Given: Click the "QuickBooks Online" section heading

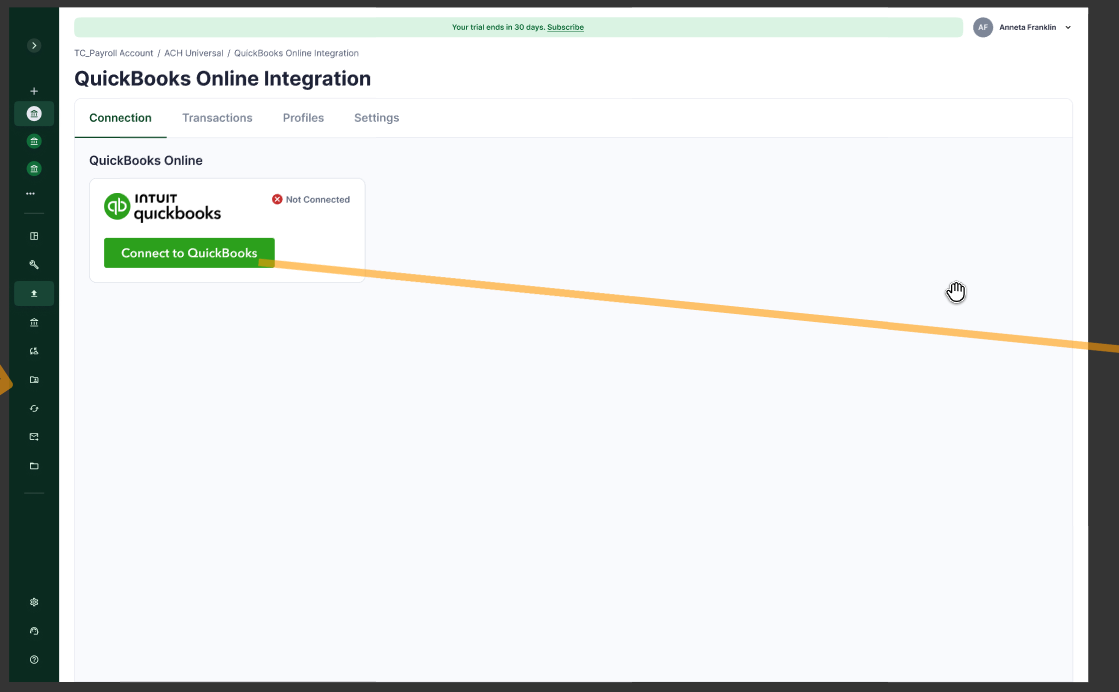Looking at the screenshot, I should click(x=146, y=161).
